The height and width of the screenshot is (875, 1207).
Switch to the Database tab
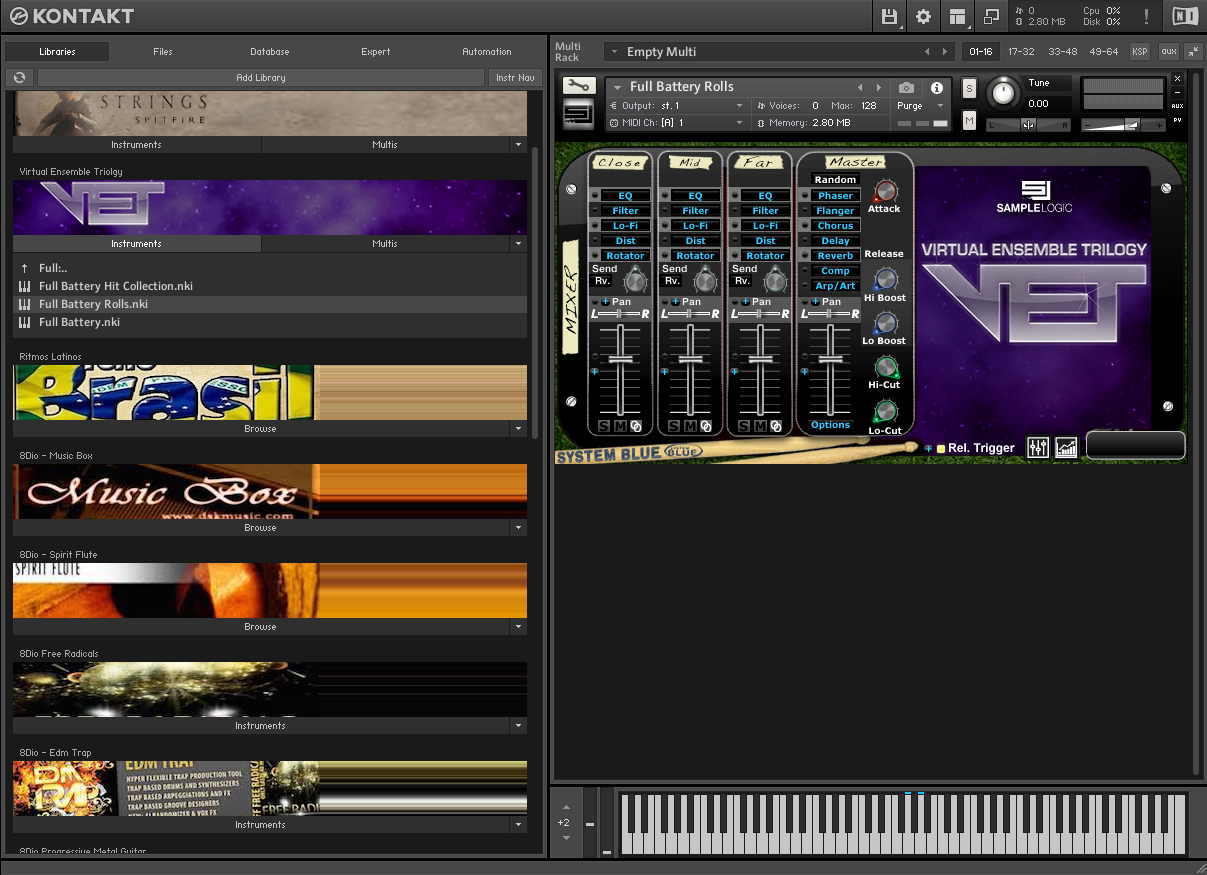pos(269,51)
